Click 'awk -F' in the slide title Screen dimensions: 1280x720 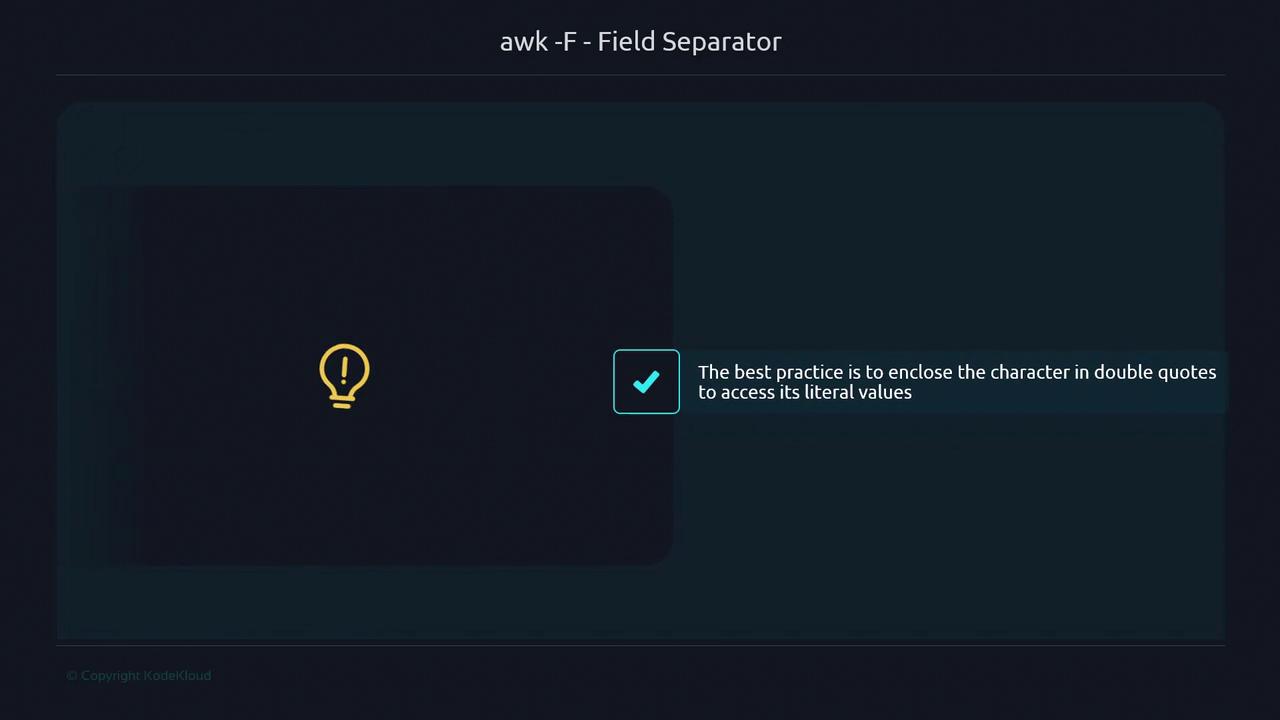538,42
